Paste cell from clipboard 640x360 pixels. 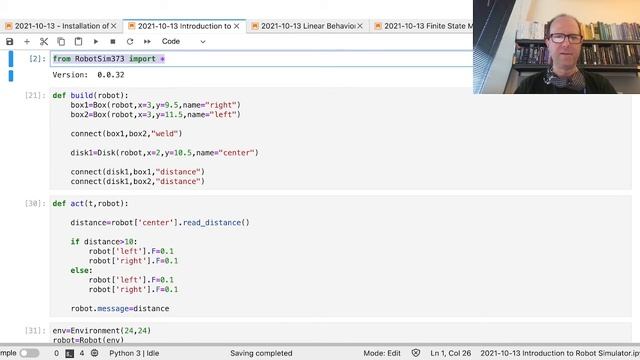point(78,41)
